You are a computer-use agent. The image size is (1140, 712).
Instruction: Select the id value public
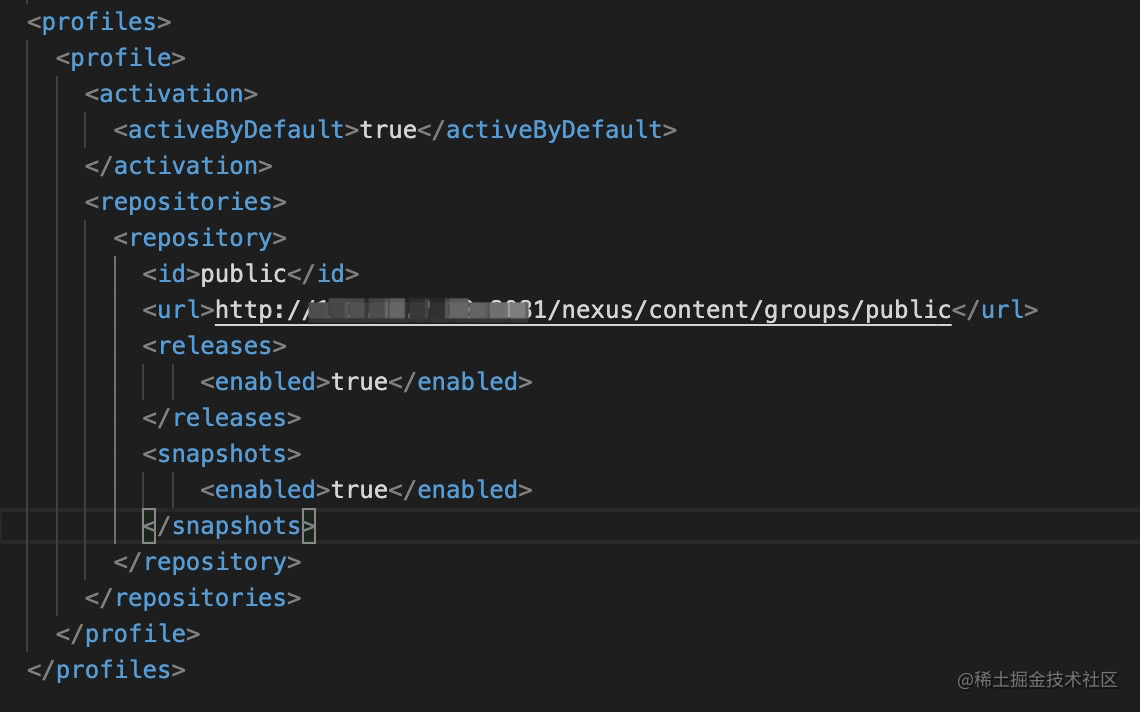[x=244, y=273]
